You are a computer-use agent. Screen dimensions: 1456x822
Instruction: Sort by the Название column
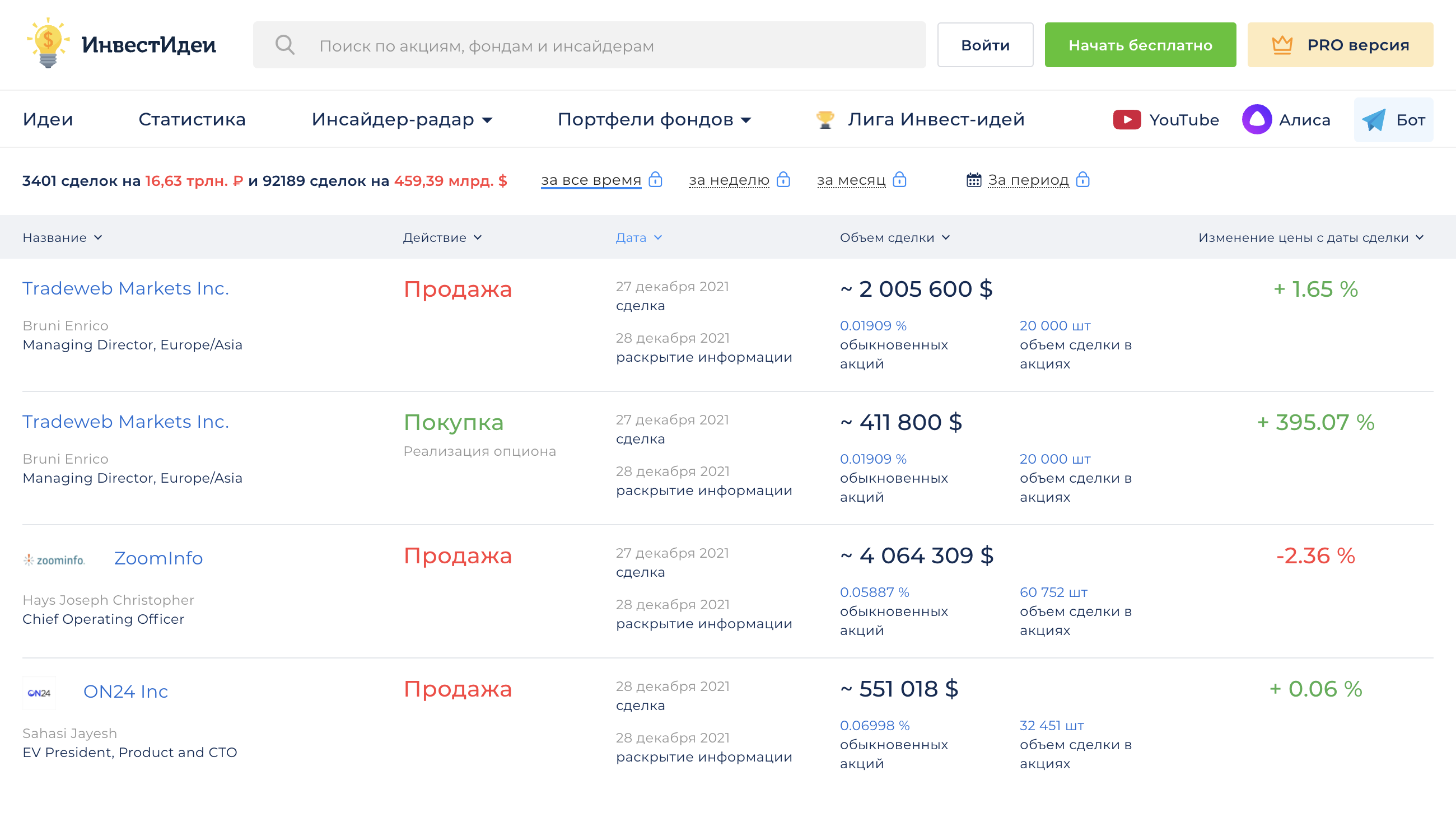[62, 237]
